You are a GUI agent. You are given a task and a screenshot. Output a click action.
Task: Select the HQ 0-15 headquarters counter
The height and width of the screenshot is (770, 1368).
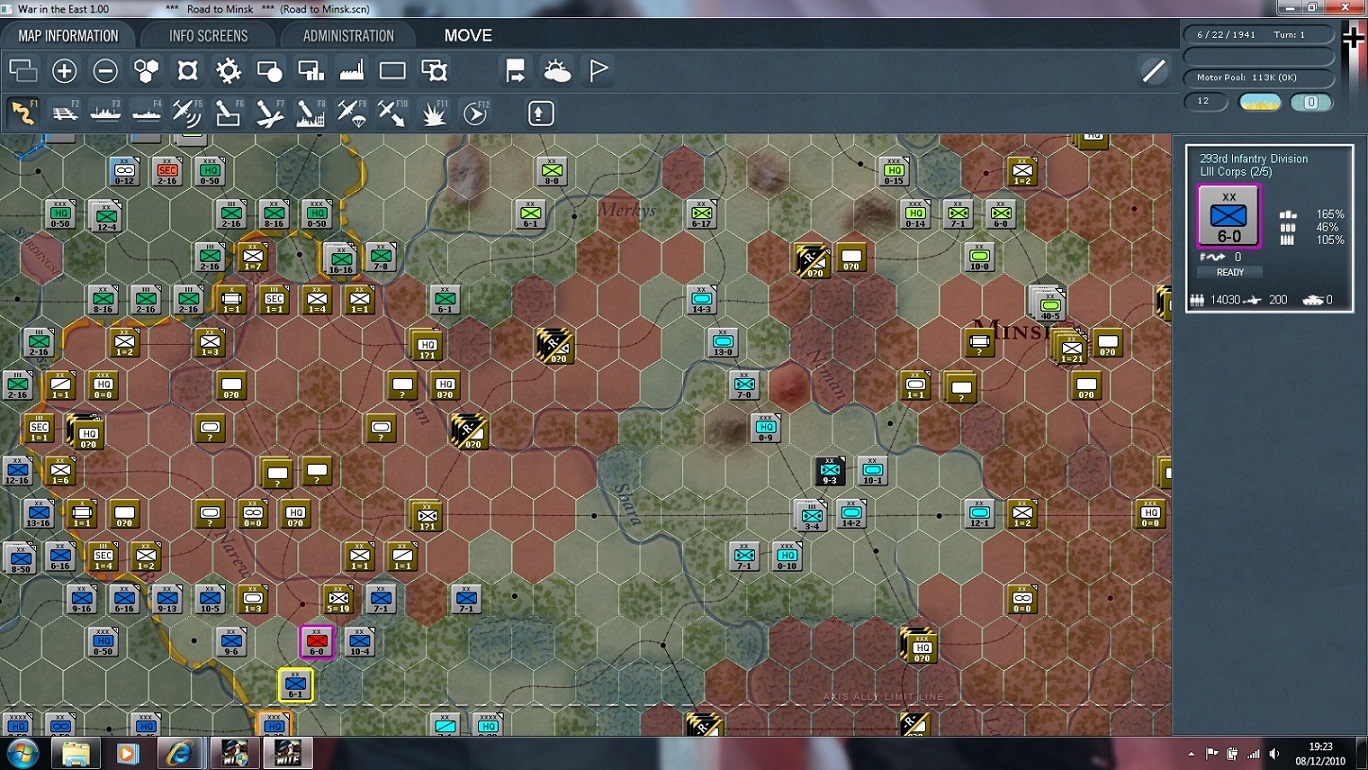894,170
